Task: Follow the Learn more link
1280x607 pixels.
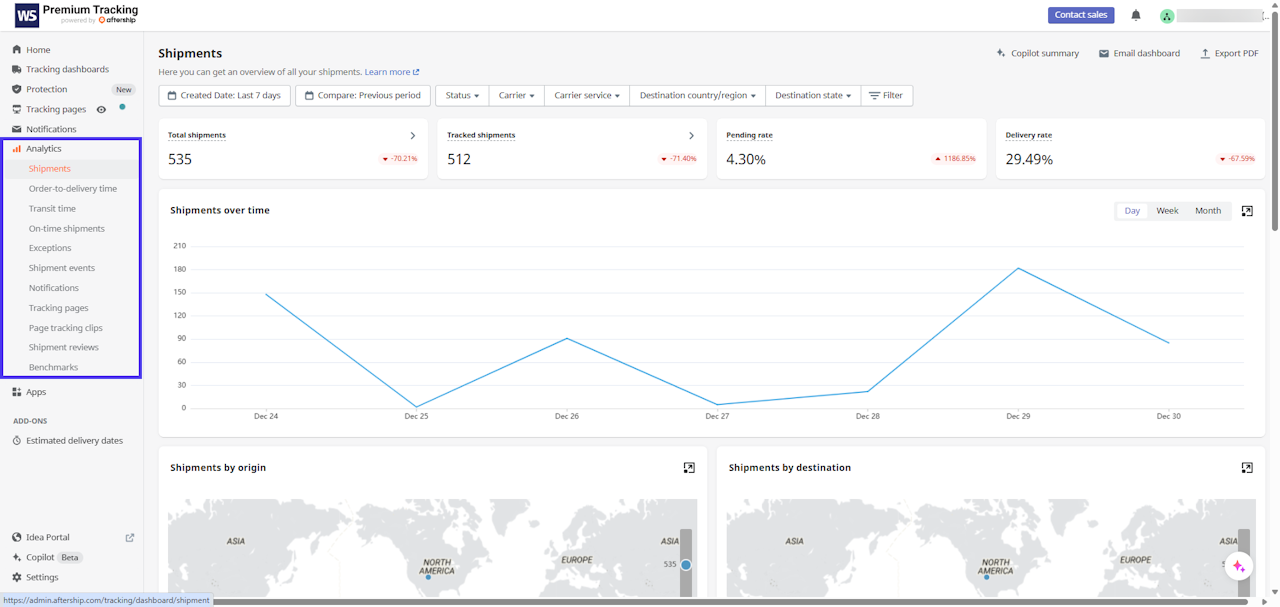Action: pyautogui.click(x=391, y=72)
